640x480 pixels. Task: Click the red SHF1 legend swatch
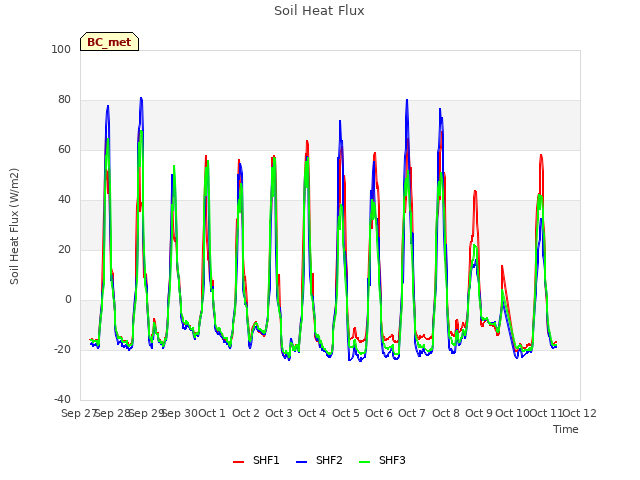pos(238,462)
